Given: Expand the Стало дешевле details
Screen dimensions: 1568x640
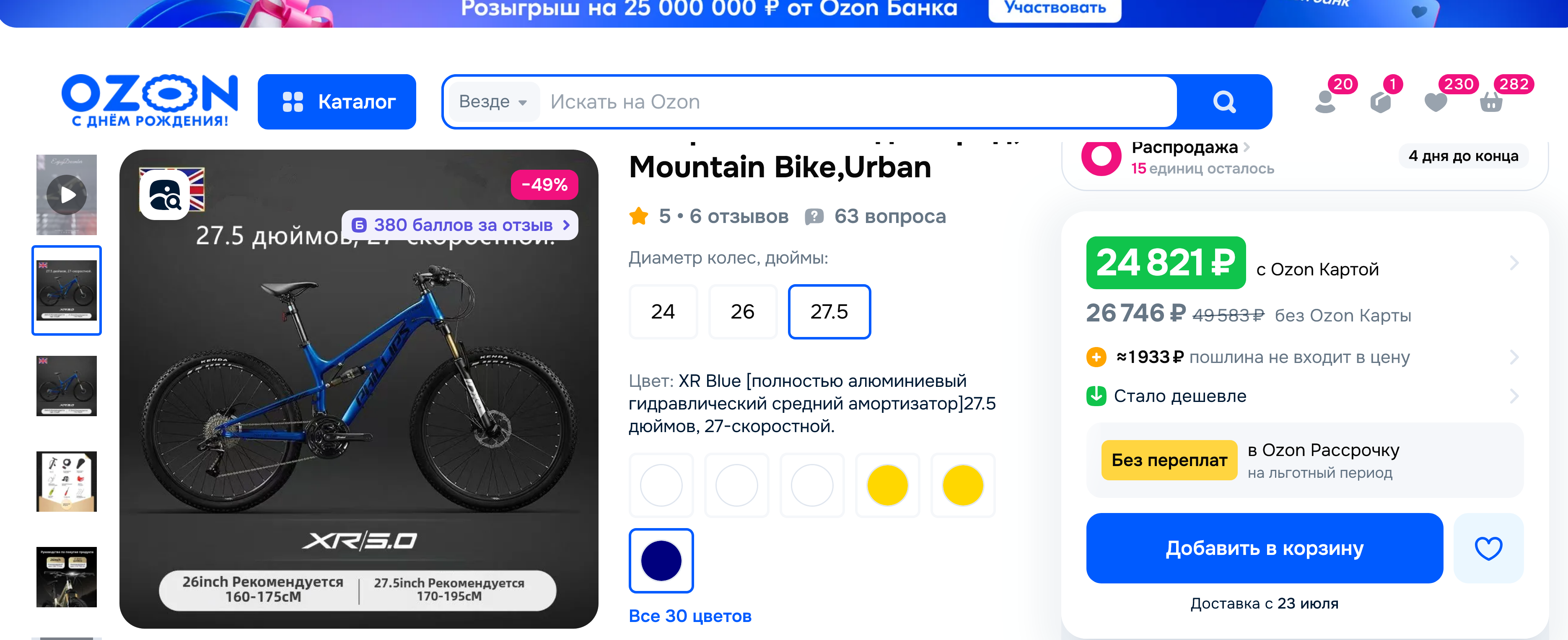Looking at the screenshot, I should pos(1303,396).
